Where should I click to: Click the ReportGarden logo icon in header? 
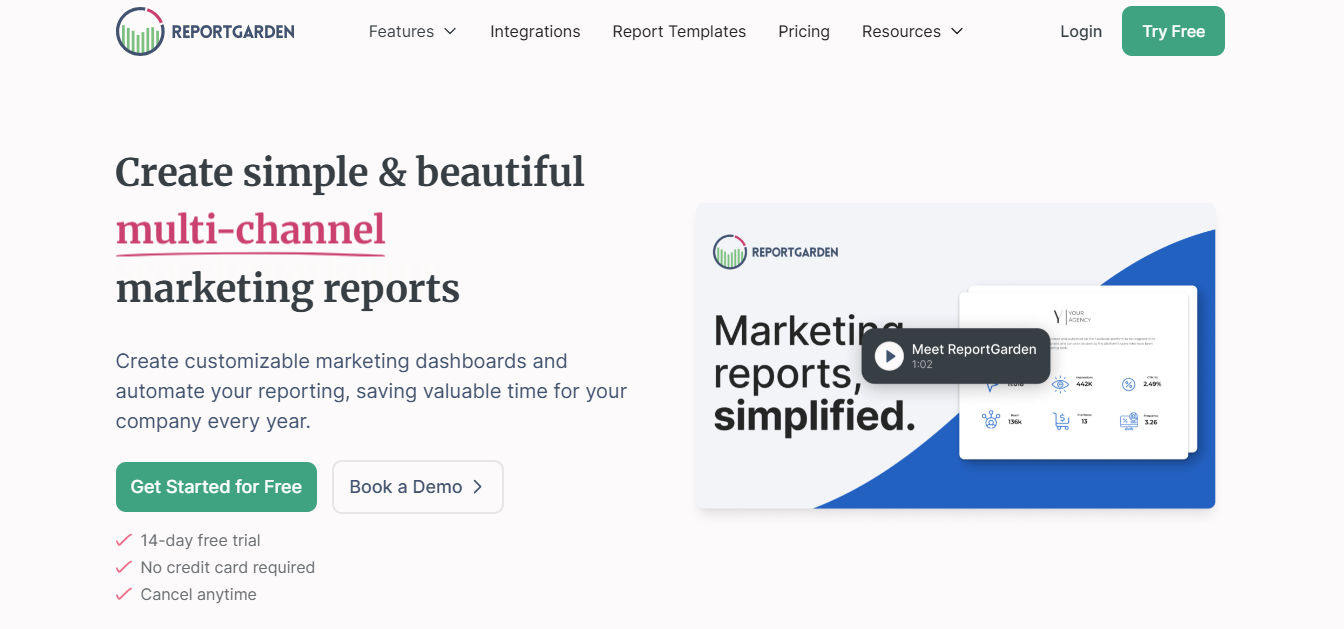pyautogui.click(x=140, y=31)
